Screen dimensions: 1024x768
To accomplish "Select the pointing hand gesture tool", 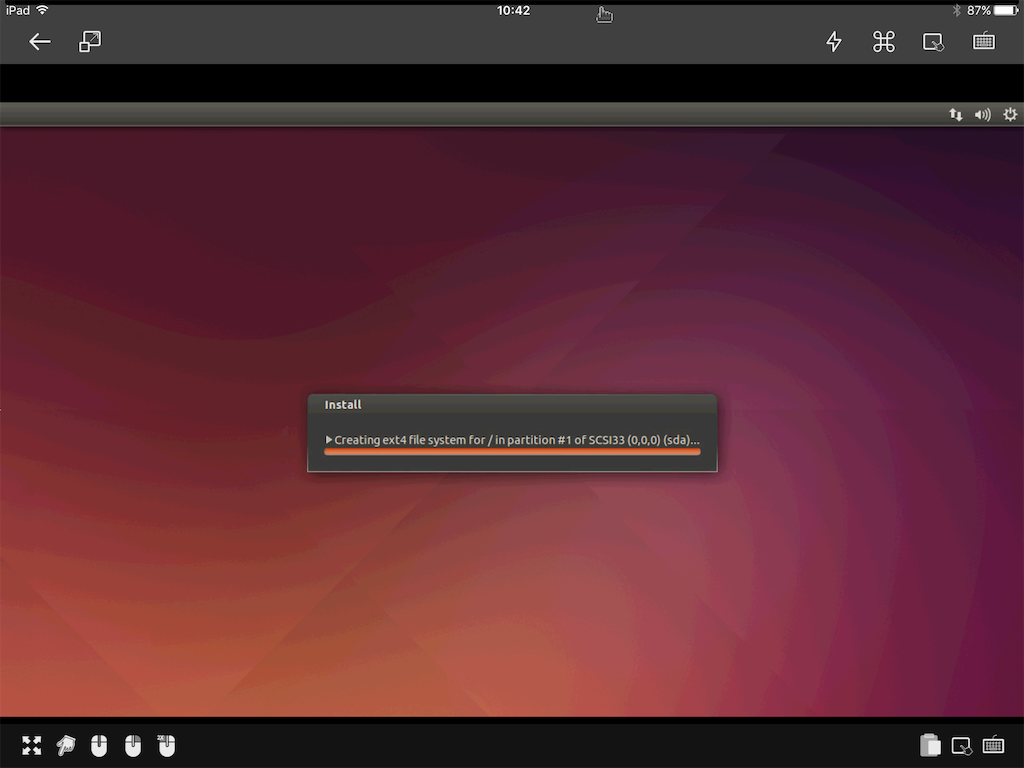I will pyautogui.click(x=66, y=745).
